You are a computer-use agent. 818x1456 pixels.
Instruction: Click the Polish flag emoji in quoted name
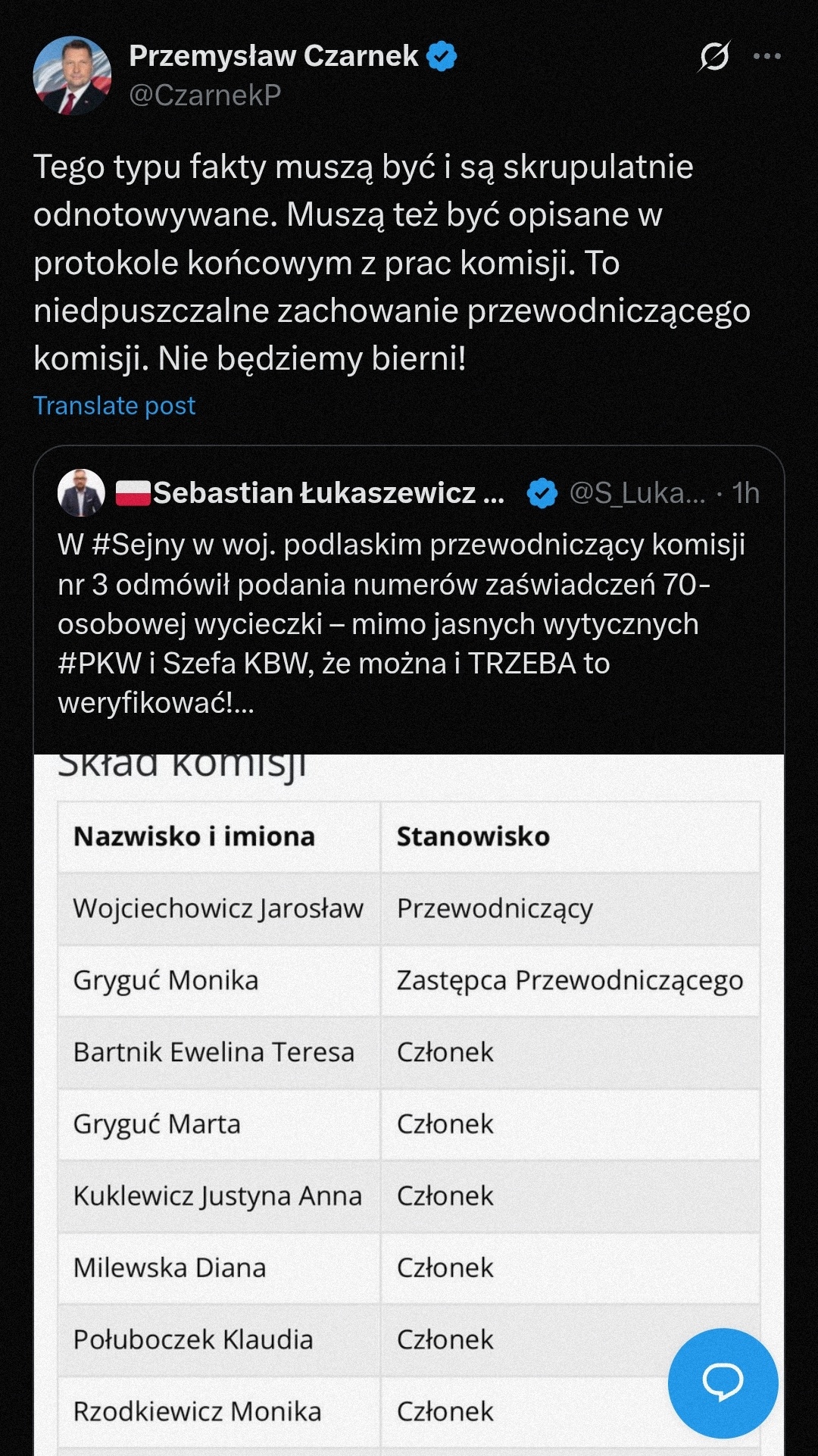pyautogui.click(x=133, y=493)
